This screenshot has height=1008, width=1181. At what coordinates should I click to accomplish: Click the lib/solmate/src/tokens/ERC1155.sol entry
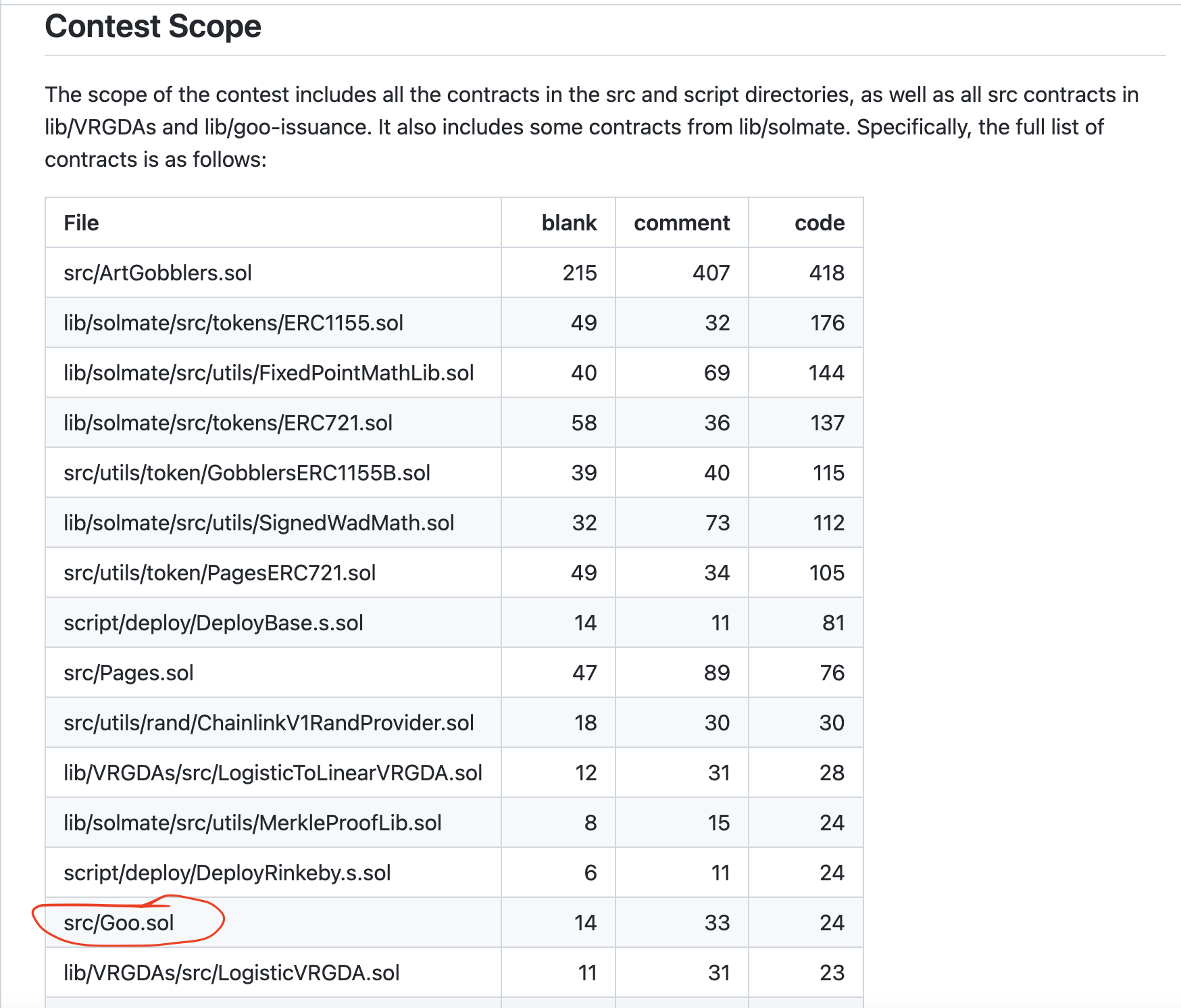233,323
